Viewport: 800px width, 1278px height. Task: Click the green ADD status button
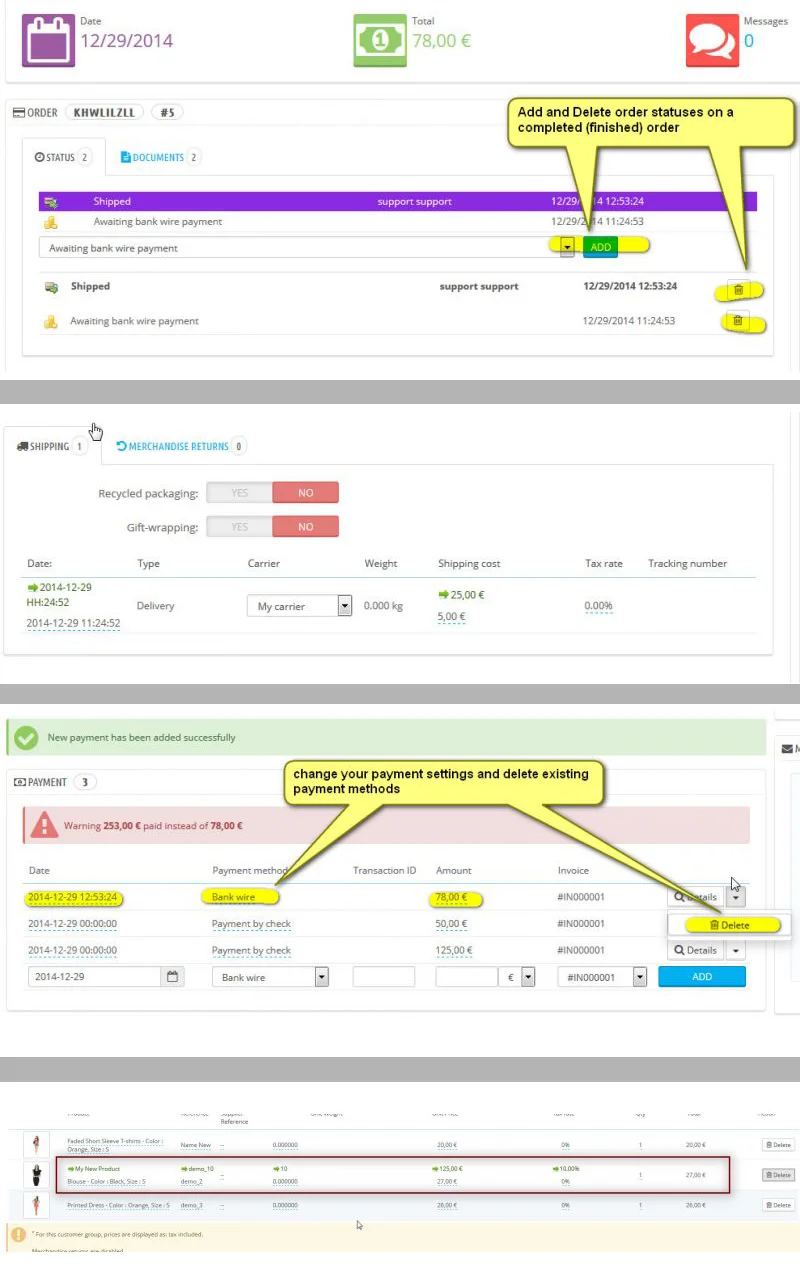600,247
